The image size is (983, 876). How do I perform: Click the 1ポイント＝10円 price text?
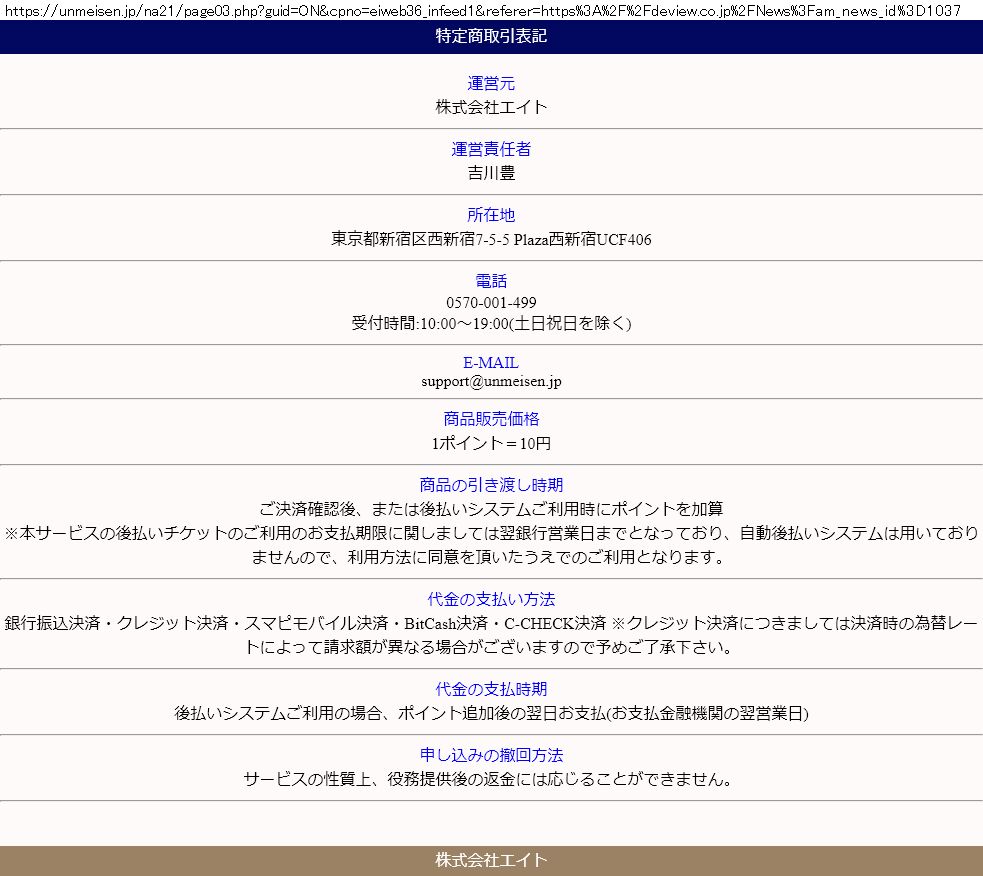point(491,443)
